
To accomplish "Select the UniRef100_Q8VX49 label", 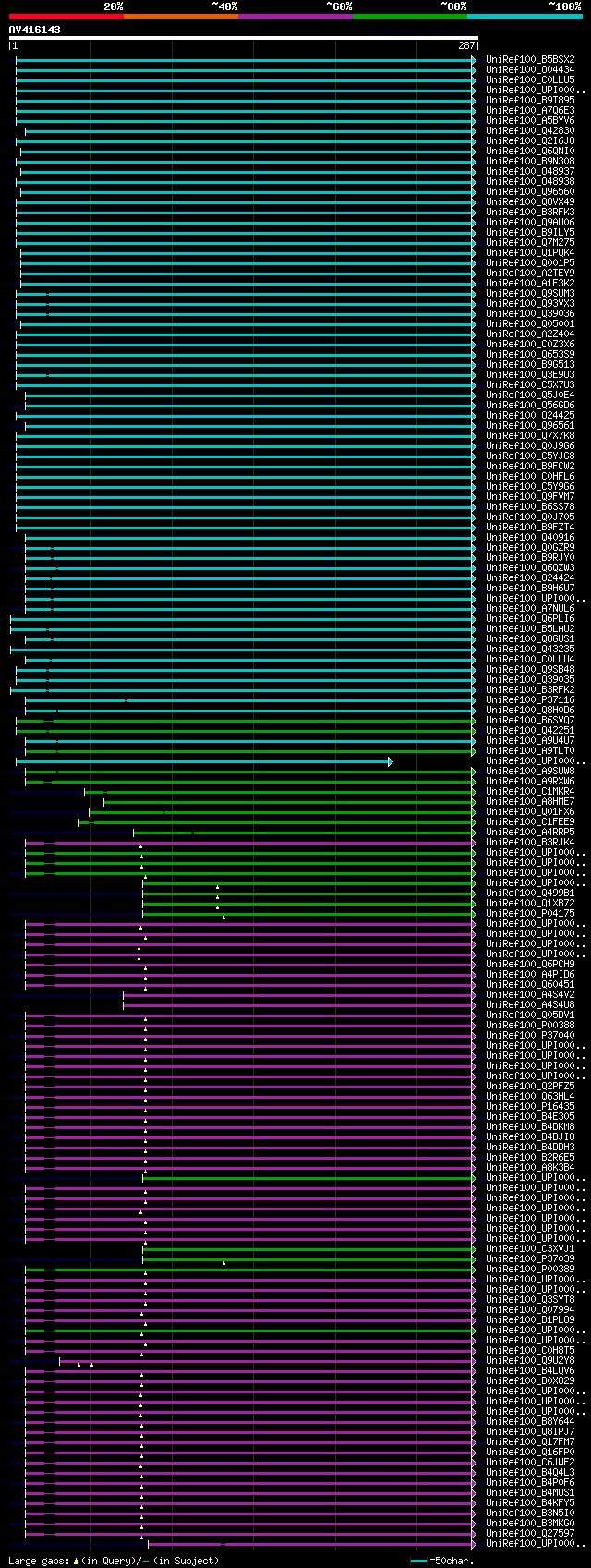I will [x=530, y=201].
